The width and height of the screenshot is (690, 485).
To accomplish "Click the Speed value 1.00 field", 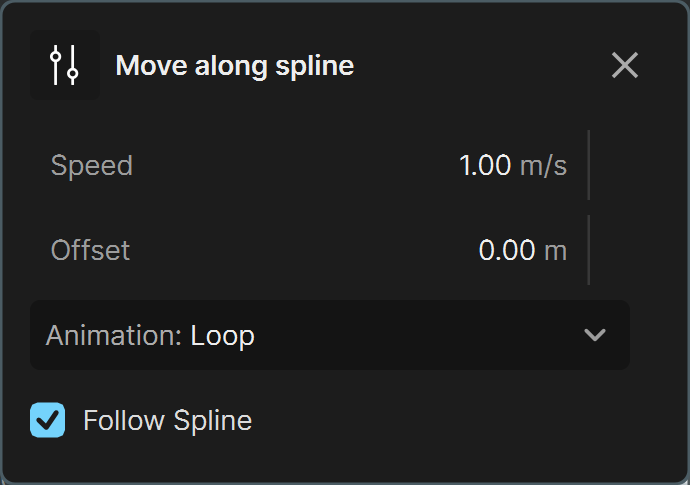I will [484, 166].
